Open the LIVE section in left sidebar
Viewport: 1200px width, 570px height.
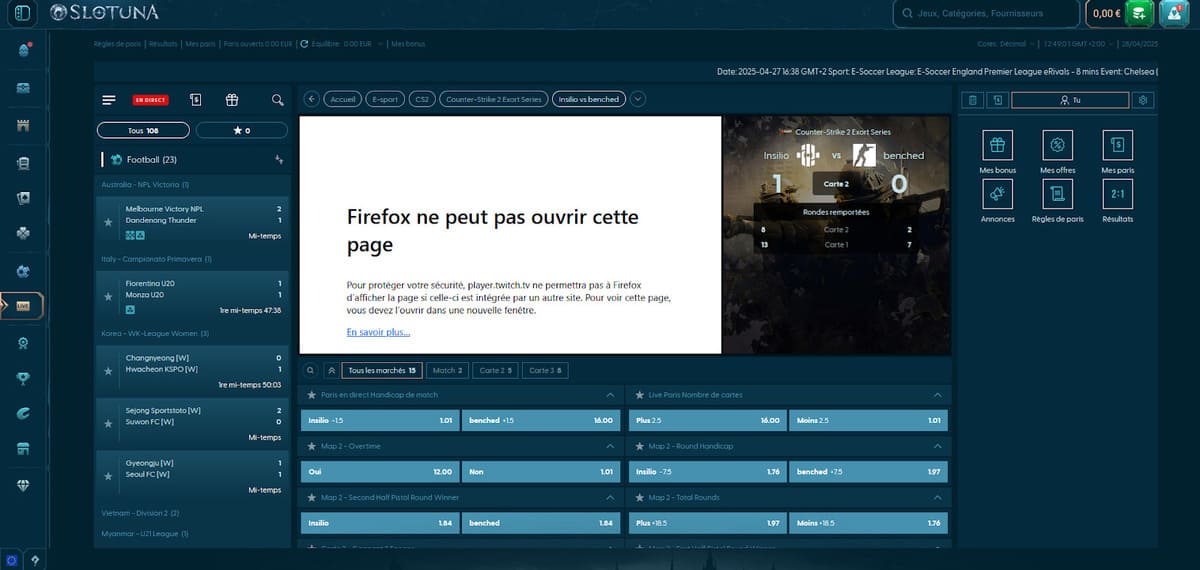tap(22, 306)
